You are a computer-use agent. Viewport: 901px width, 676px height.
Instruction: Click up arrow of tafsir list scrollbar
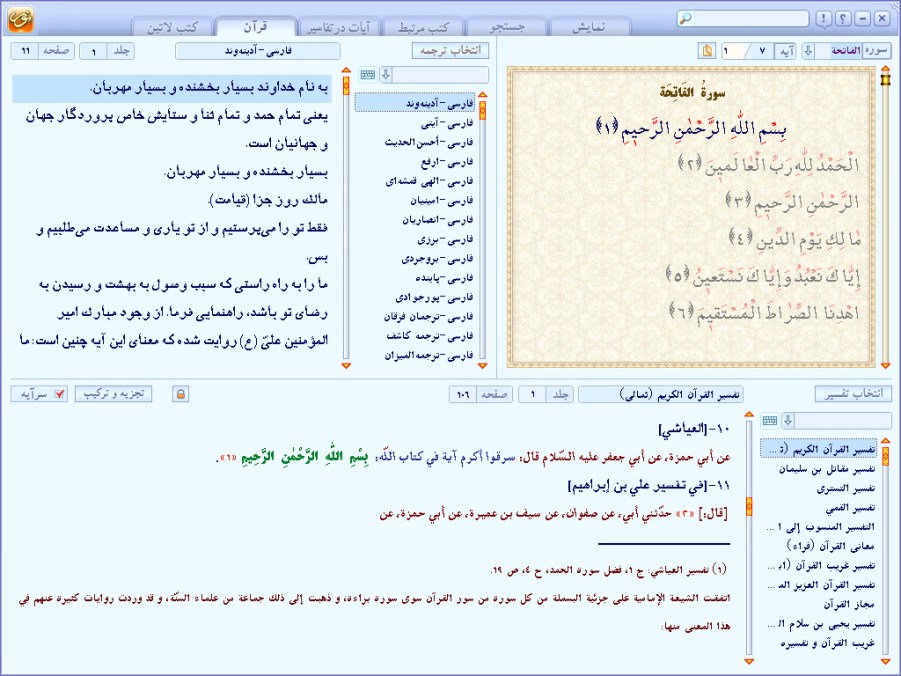click(885, 441)
